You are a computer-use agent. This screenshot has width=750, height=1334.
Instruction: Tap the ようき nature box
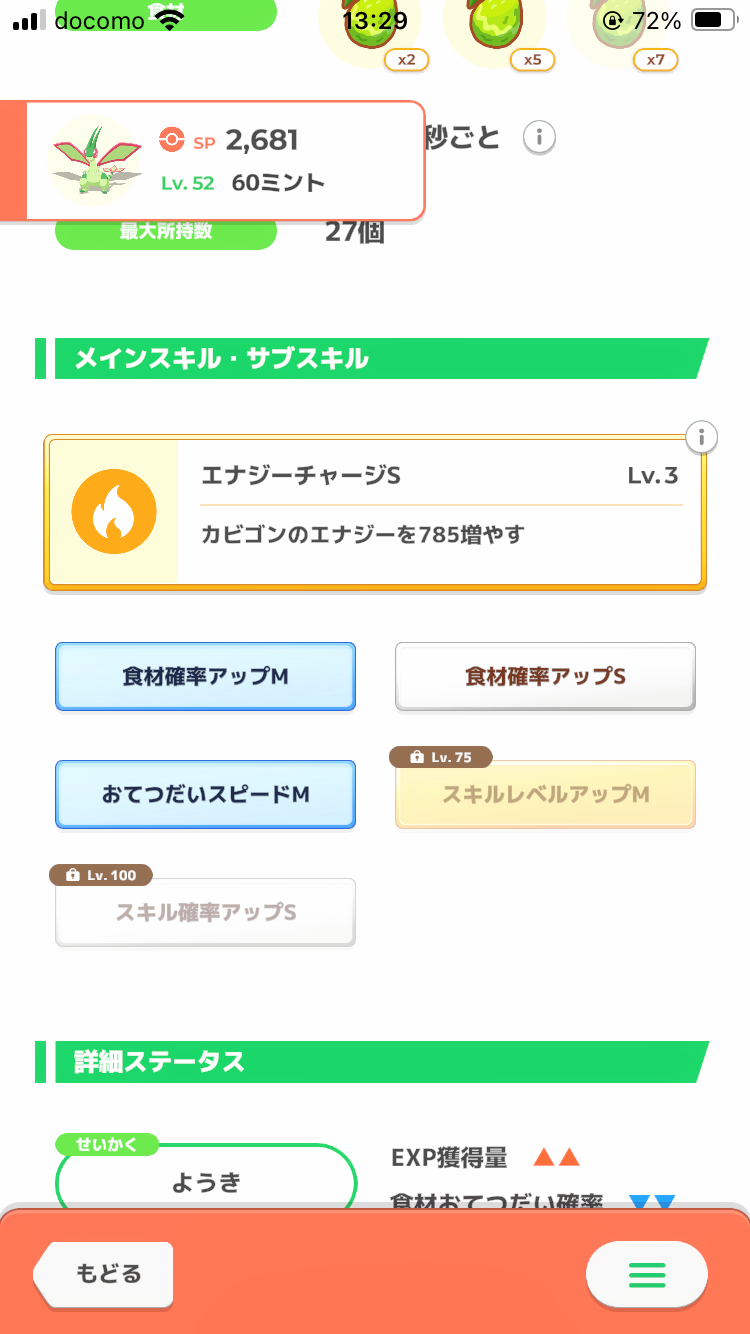pyautogui.click(x=206, y=1182)
